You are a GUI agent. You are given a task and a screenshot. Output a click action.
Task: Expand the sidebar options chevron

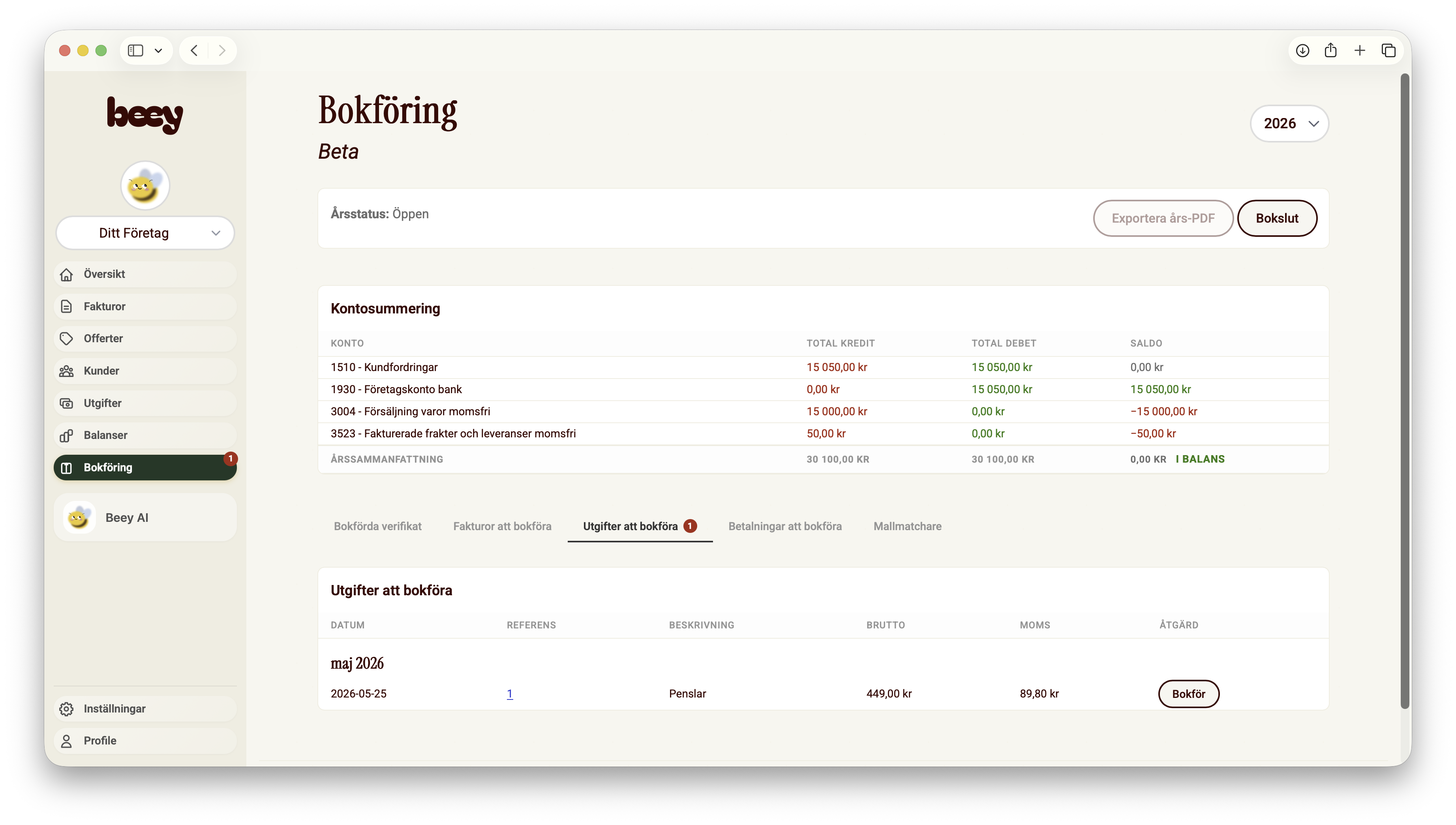[159, 51]
